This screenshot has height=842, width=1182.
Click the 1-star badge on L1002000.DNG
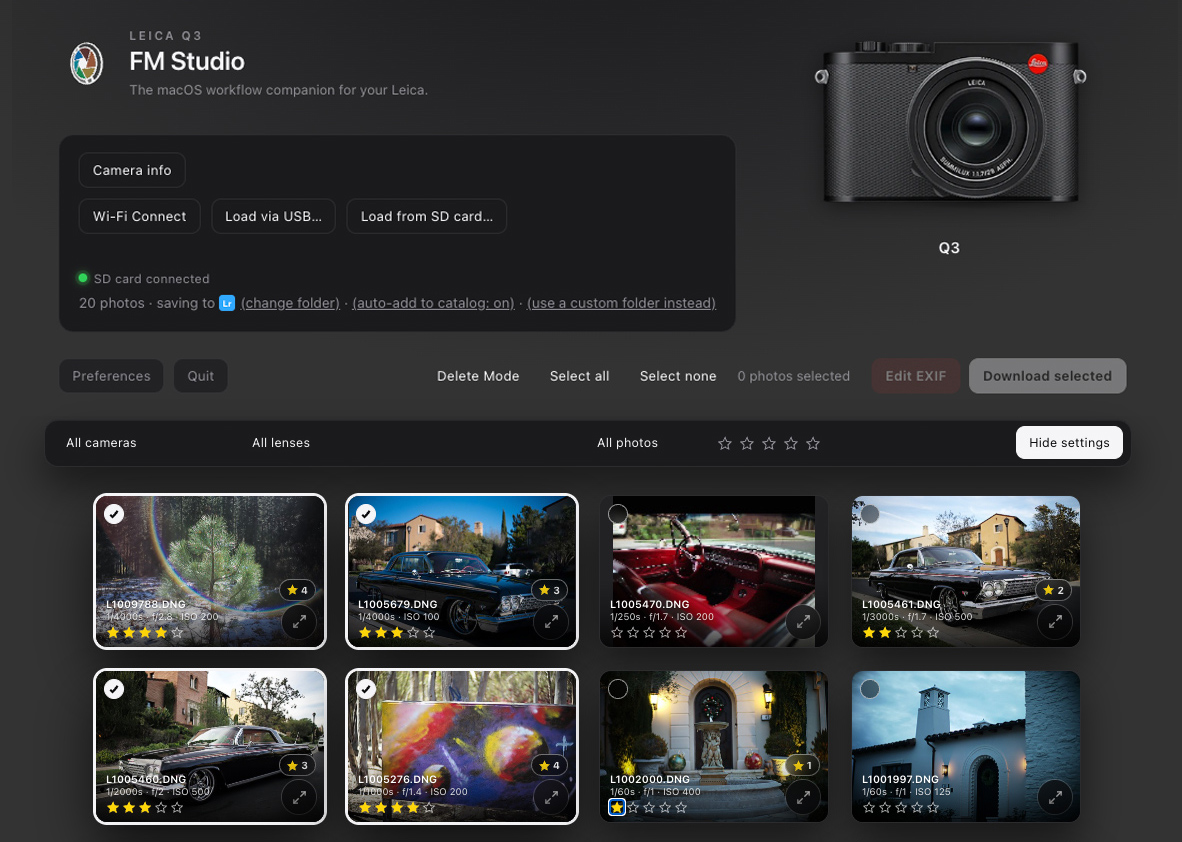point(802,765)
